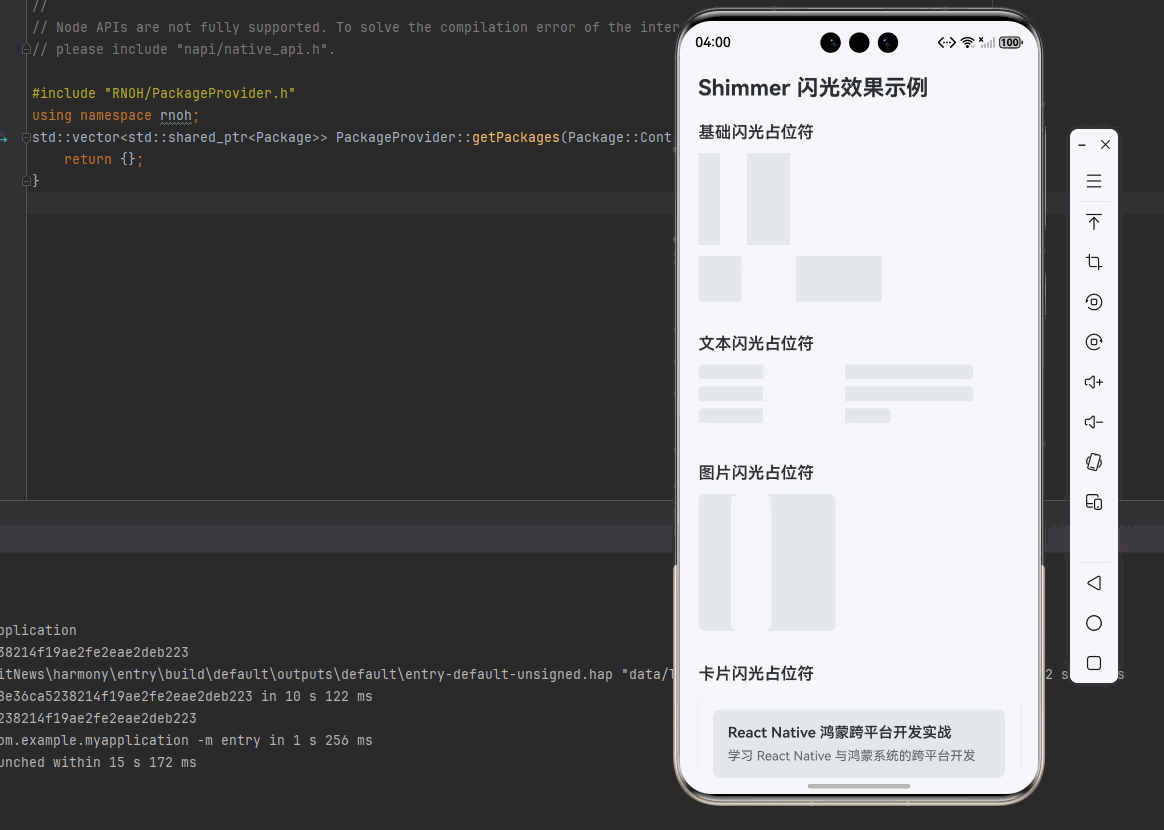This screenshot has height=830, width=1164.
Task: Rotate the emulator screen right
Action: [1093, 342]
